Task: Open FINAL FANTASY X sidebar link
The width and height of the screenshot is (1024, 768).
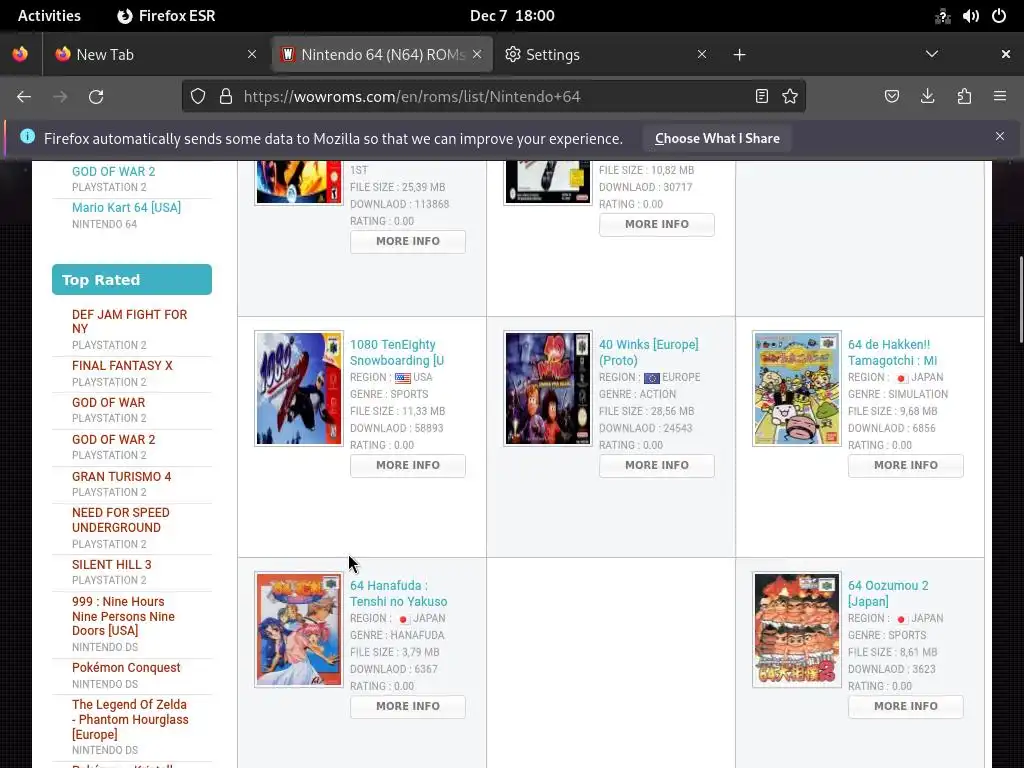Action: coord(122,366)
